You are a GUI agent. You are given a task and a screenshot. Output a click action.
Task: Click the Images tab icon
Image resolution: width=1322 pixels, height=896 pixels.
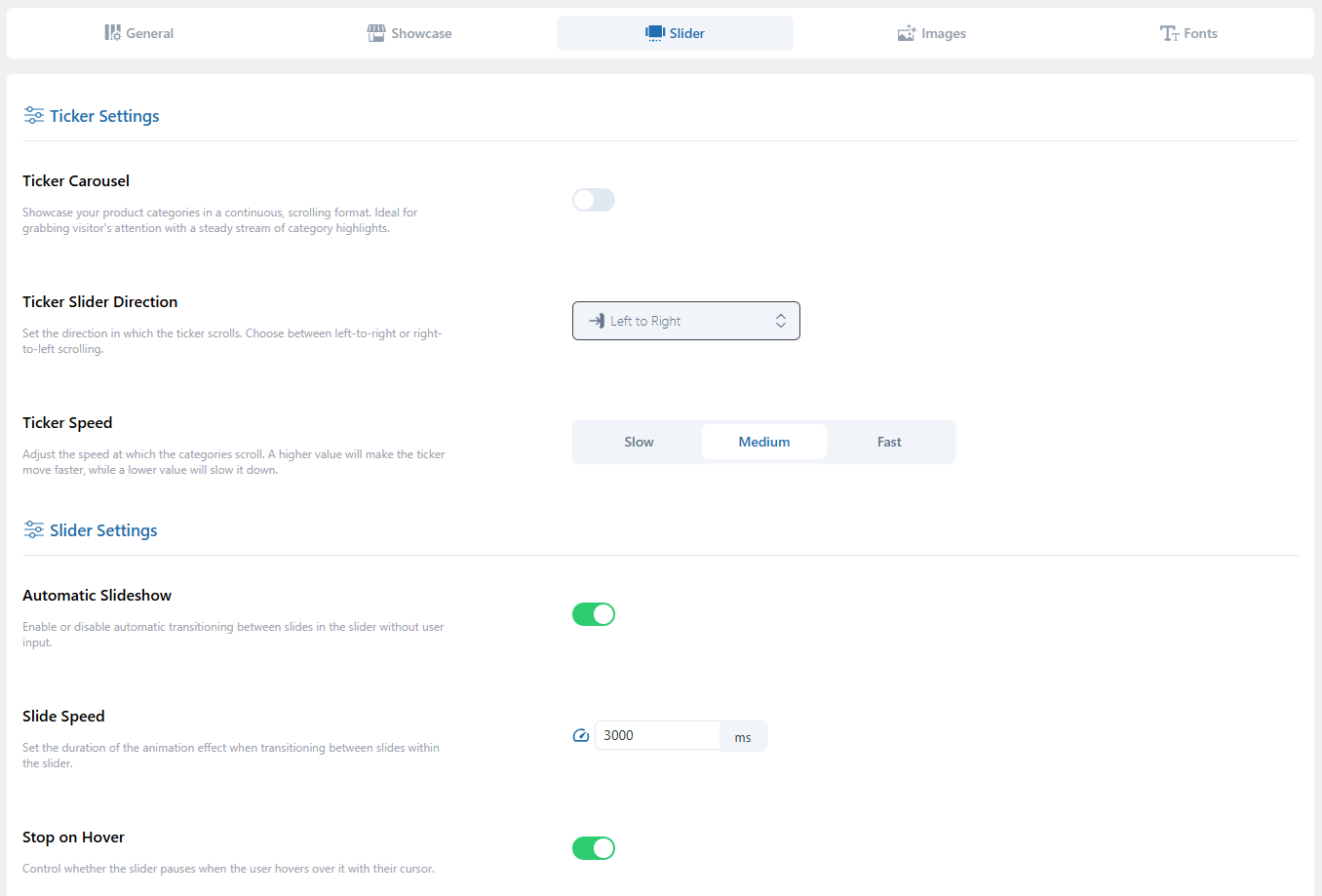(x=907, y=33)
